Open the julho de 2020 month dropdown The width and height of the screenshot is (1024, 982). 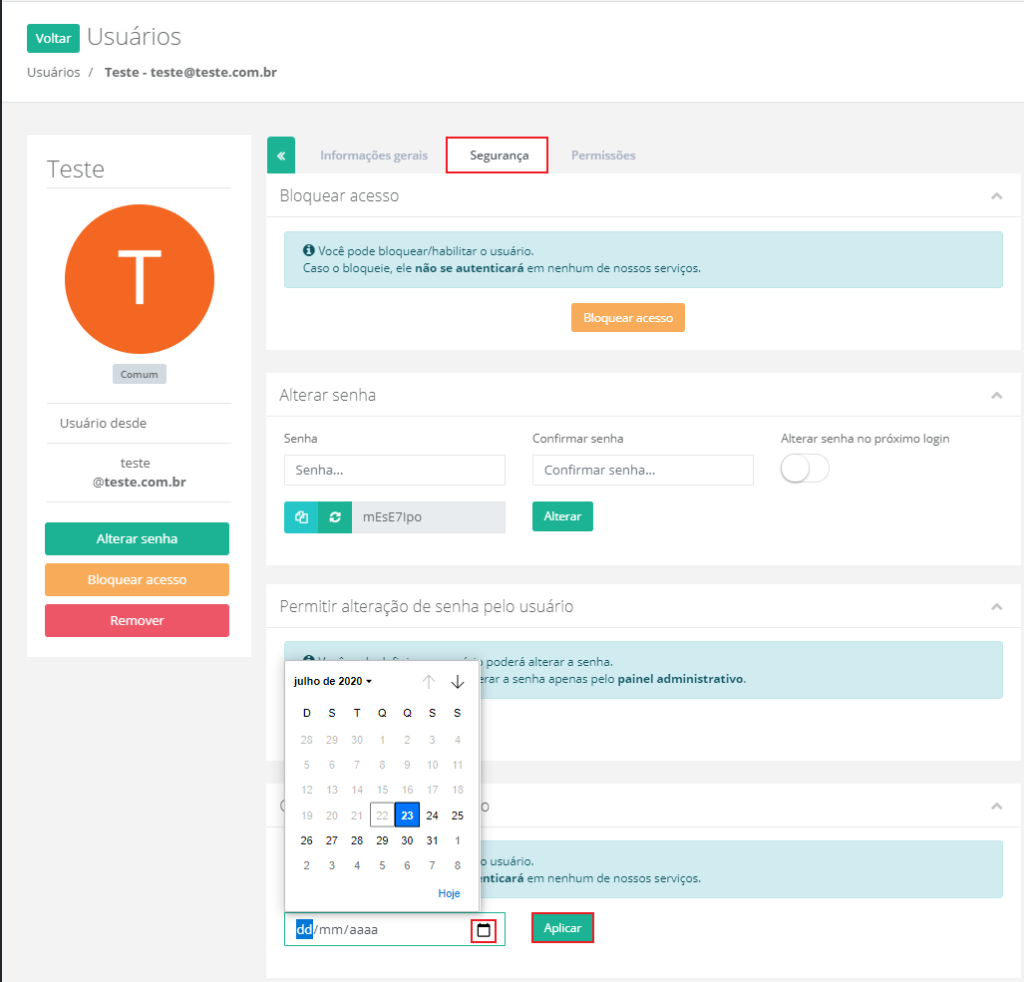[x=332, y=681]
